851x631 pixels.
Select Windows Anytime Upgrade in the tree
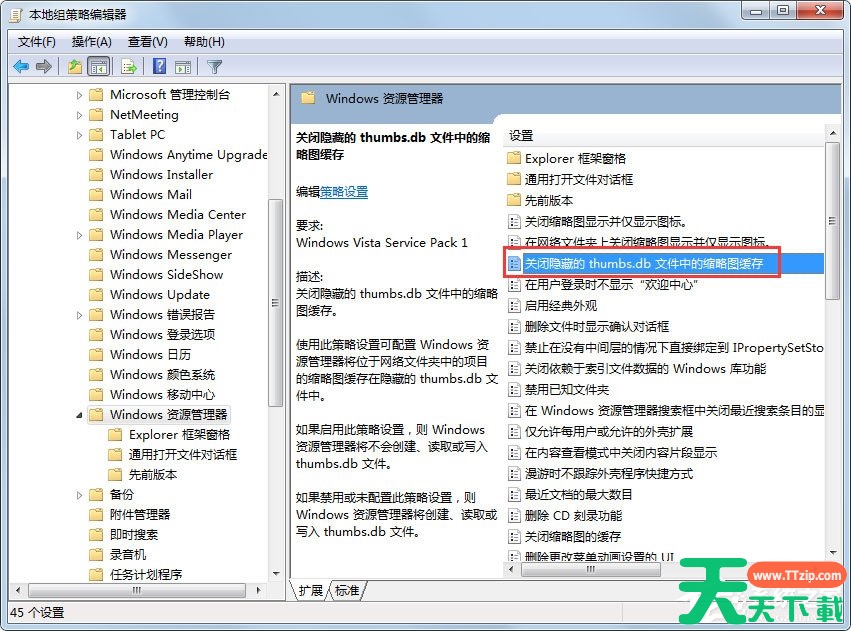point(188,155)
